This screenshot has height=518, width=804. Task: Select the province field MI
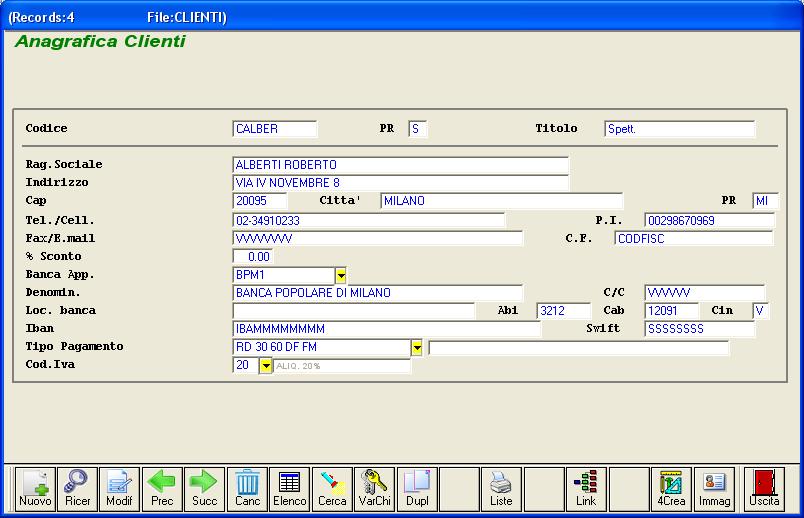tap(766, 201)
